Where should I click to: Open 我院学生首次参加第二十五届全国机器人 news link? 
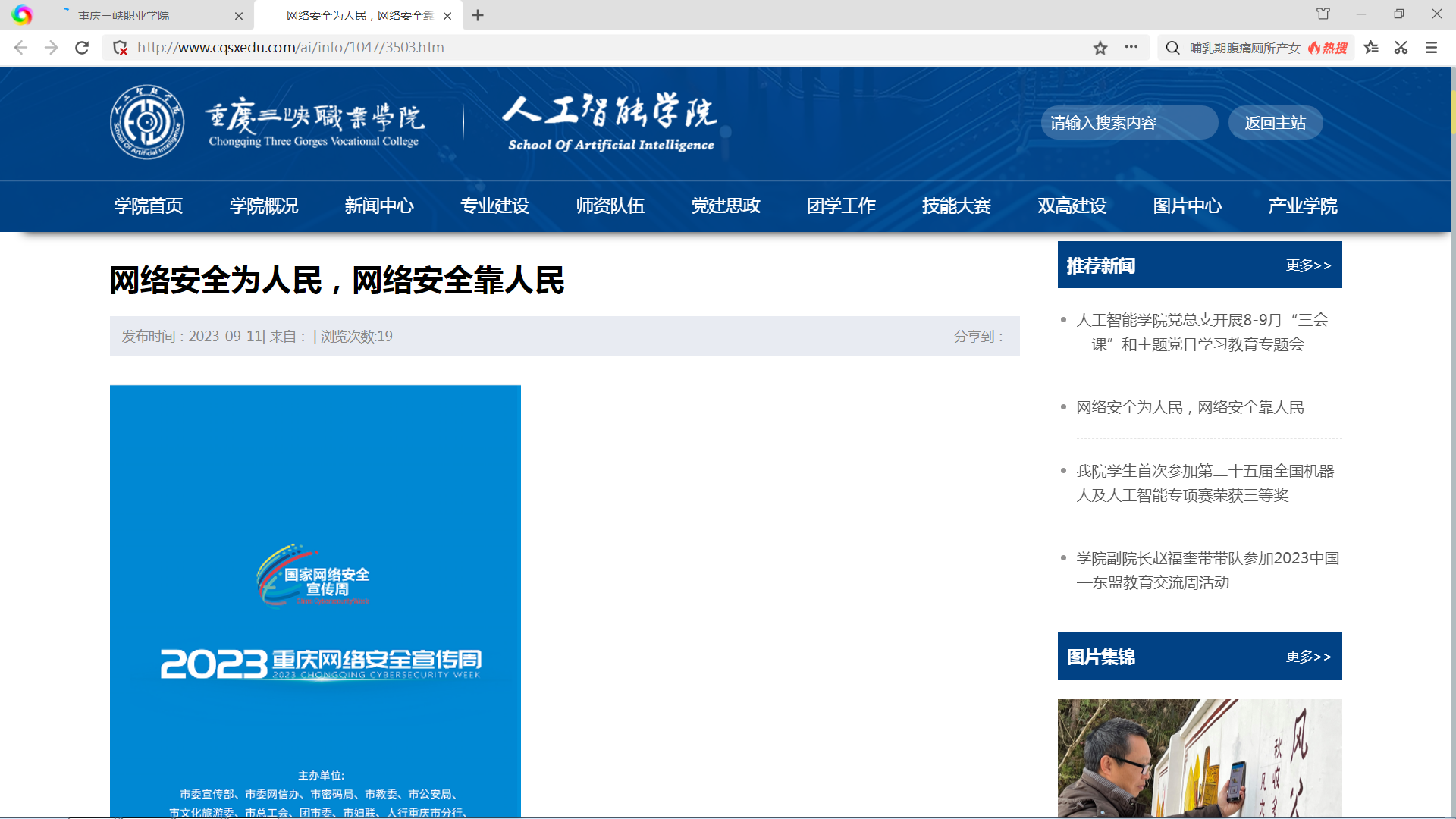[1204, 483]
